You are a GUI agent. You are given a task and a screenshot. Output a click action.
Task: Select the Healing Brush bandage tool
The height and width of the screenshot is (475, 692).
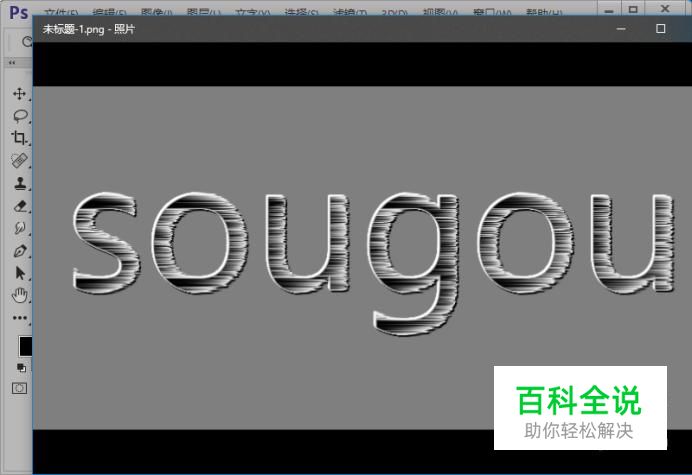click(x=19, y=161)
